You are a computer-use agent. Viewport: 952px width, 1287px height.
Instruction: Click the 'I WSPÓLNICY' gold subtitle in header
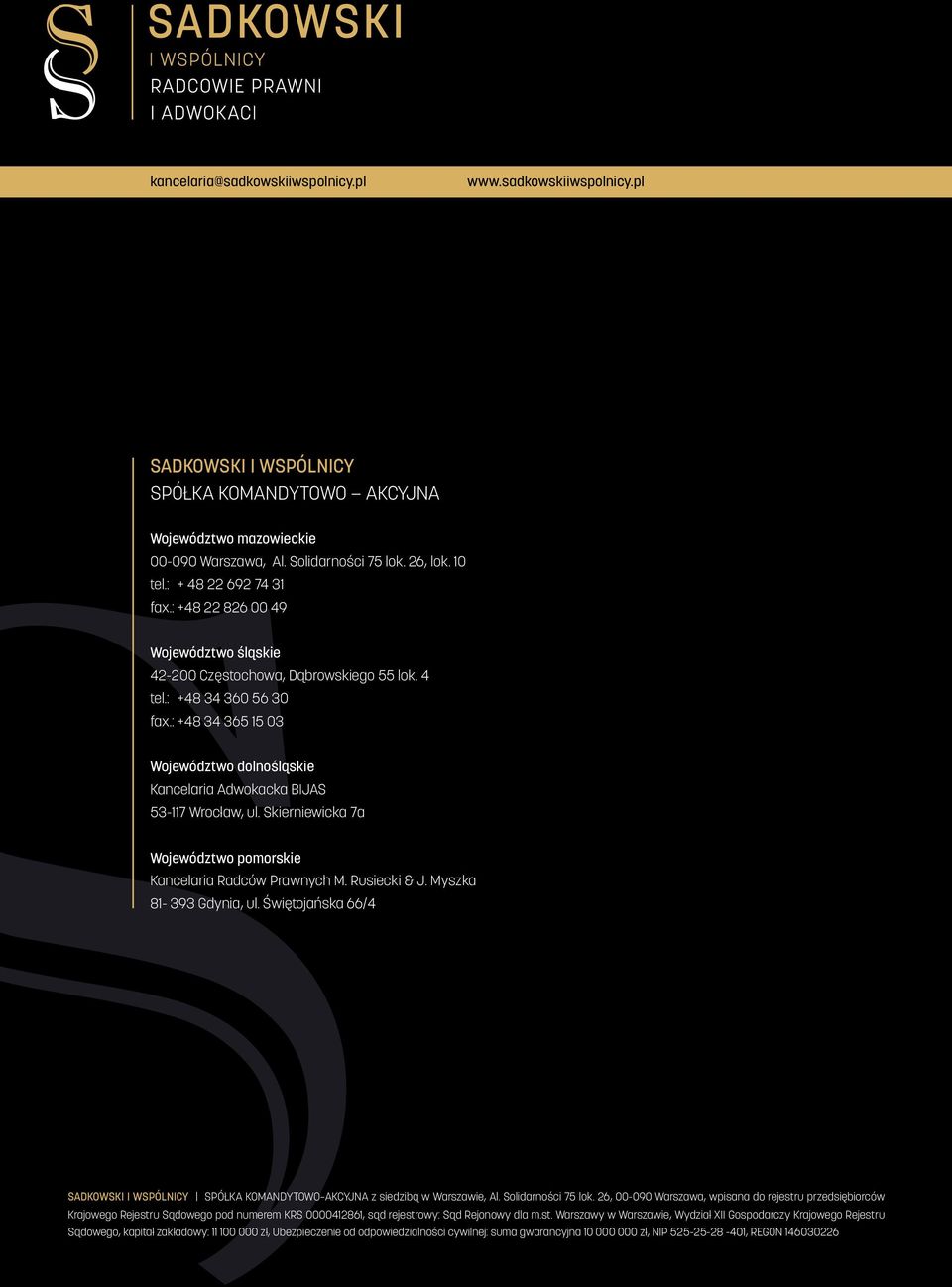point(207,59)
